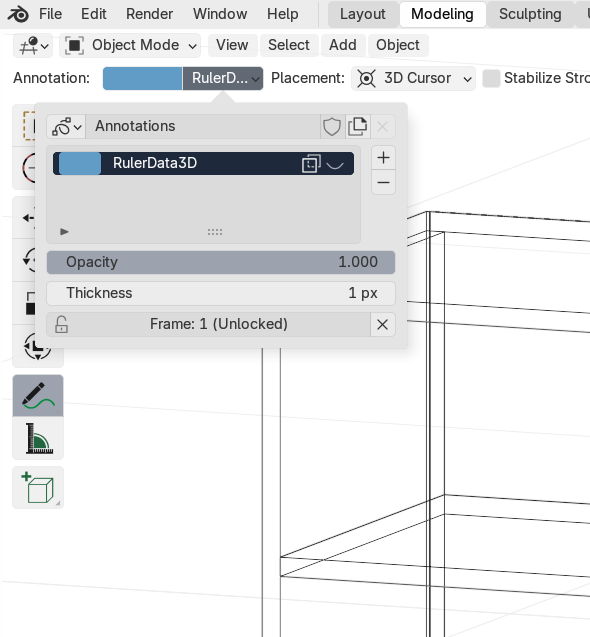Open the Render menu

click(x=149, y=14)
